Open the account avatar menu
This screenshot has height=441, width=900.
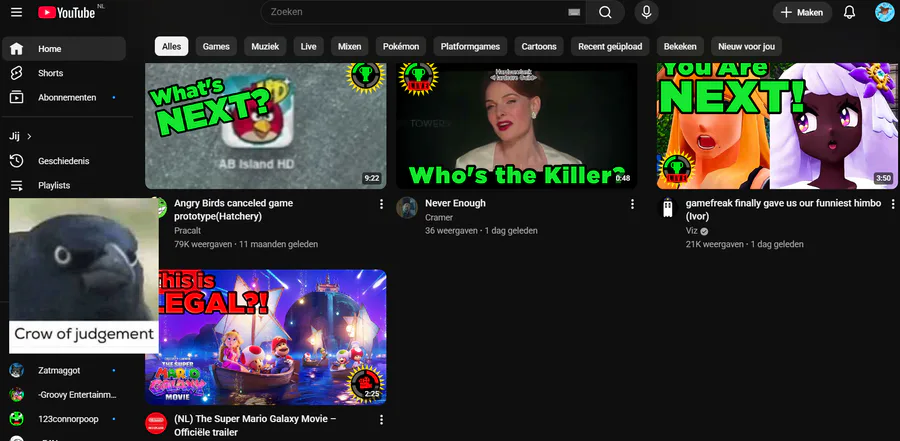pyautogui.click(x=885, y=12)
